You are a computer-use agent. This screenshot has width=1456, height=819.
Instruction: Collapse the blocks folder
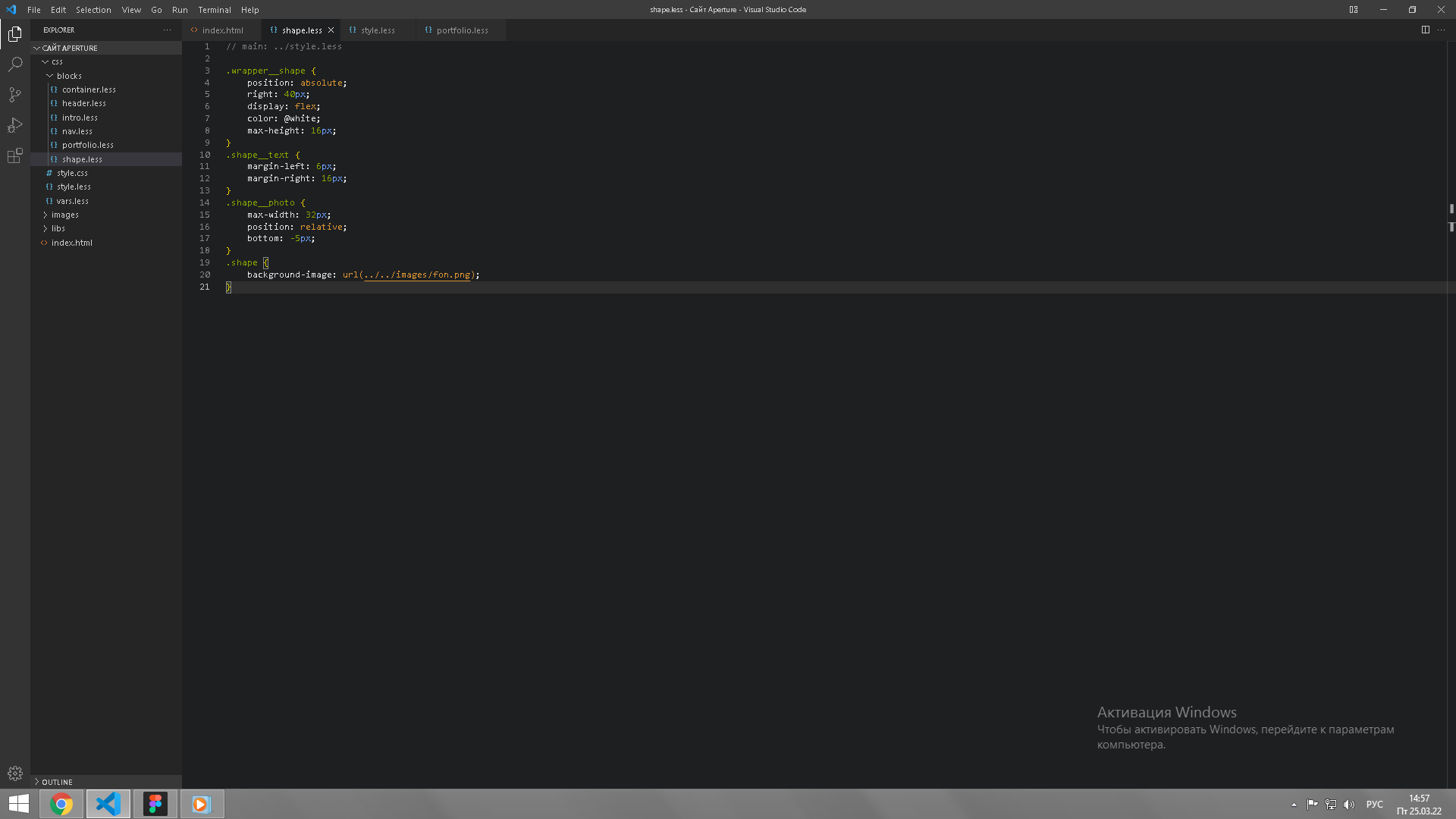[106, 76]
